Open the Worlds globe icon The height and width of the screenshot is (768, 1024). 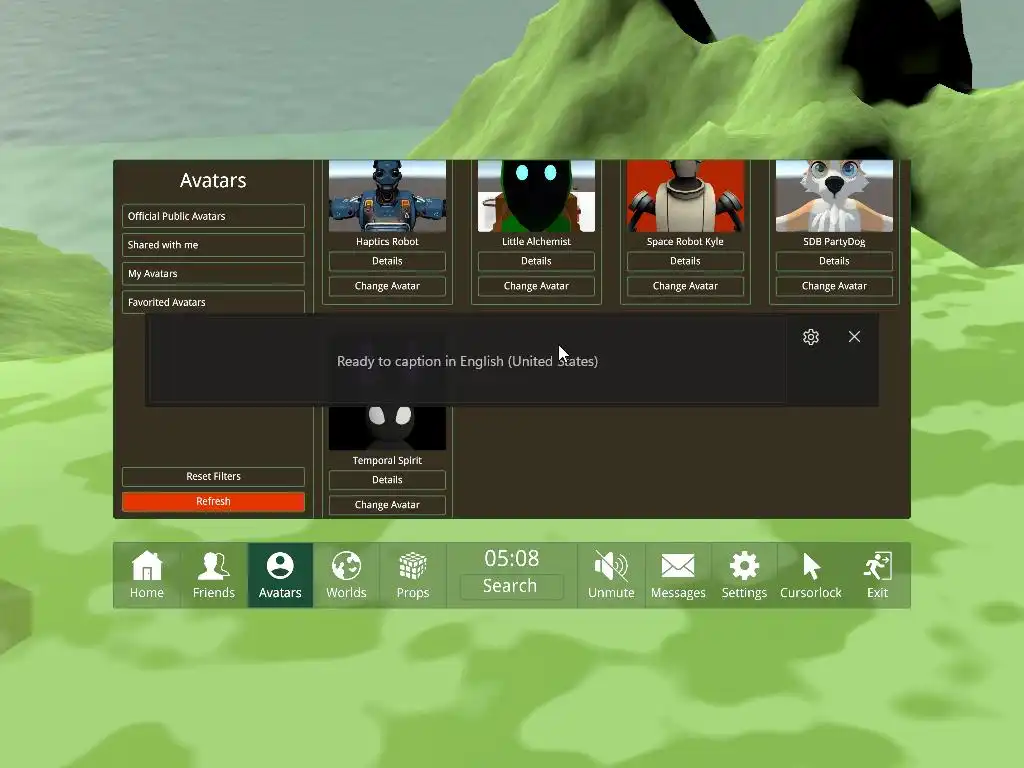[x=346, y=575]
